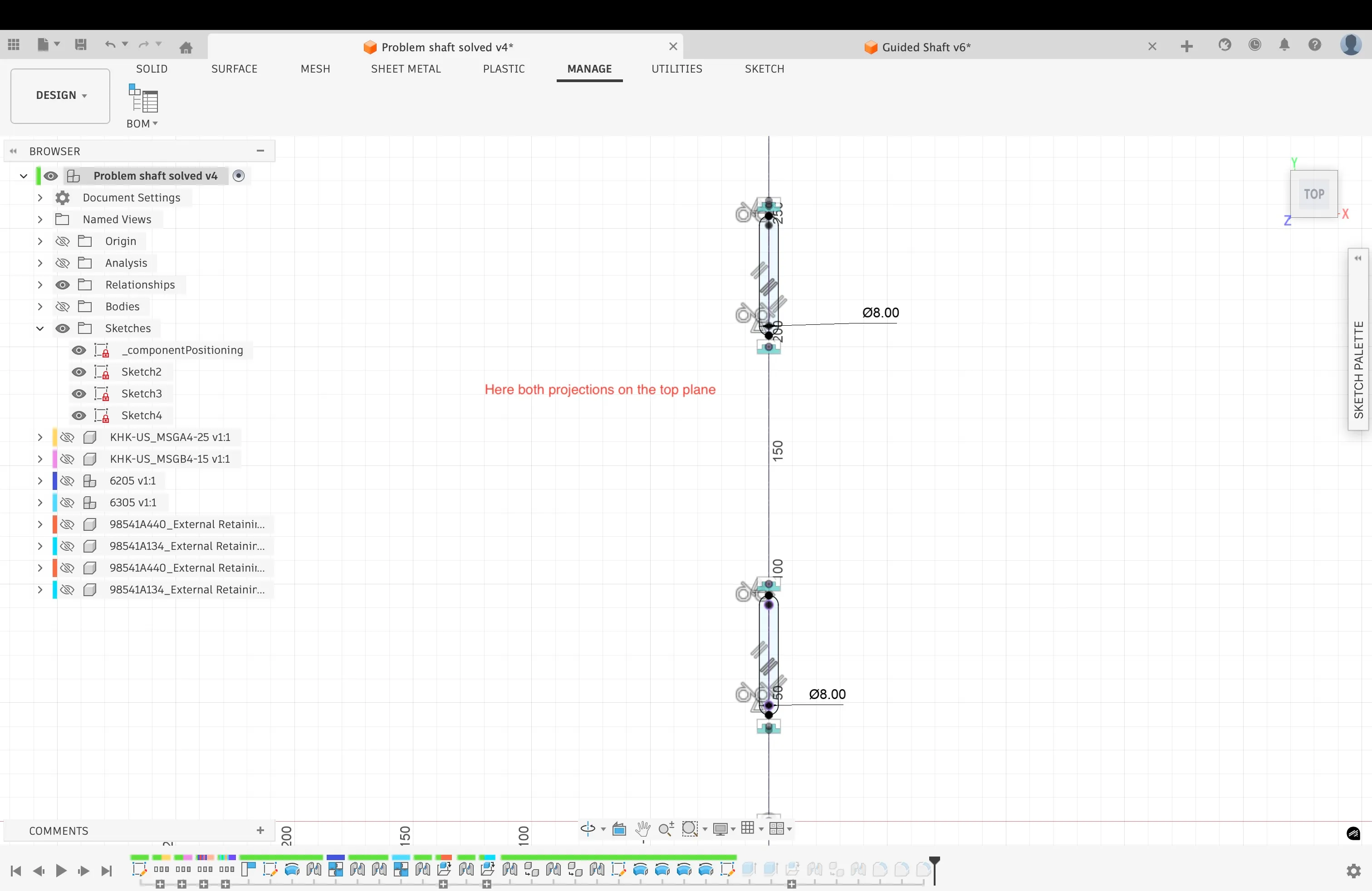Image resolution: width=1372 pixels, height=891 pixels.
Task: Add a comment with plus icon
Action: (260, 830)
